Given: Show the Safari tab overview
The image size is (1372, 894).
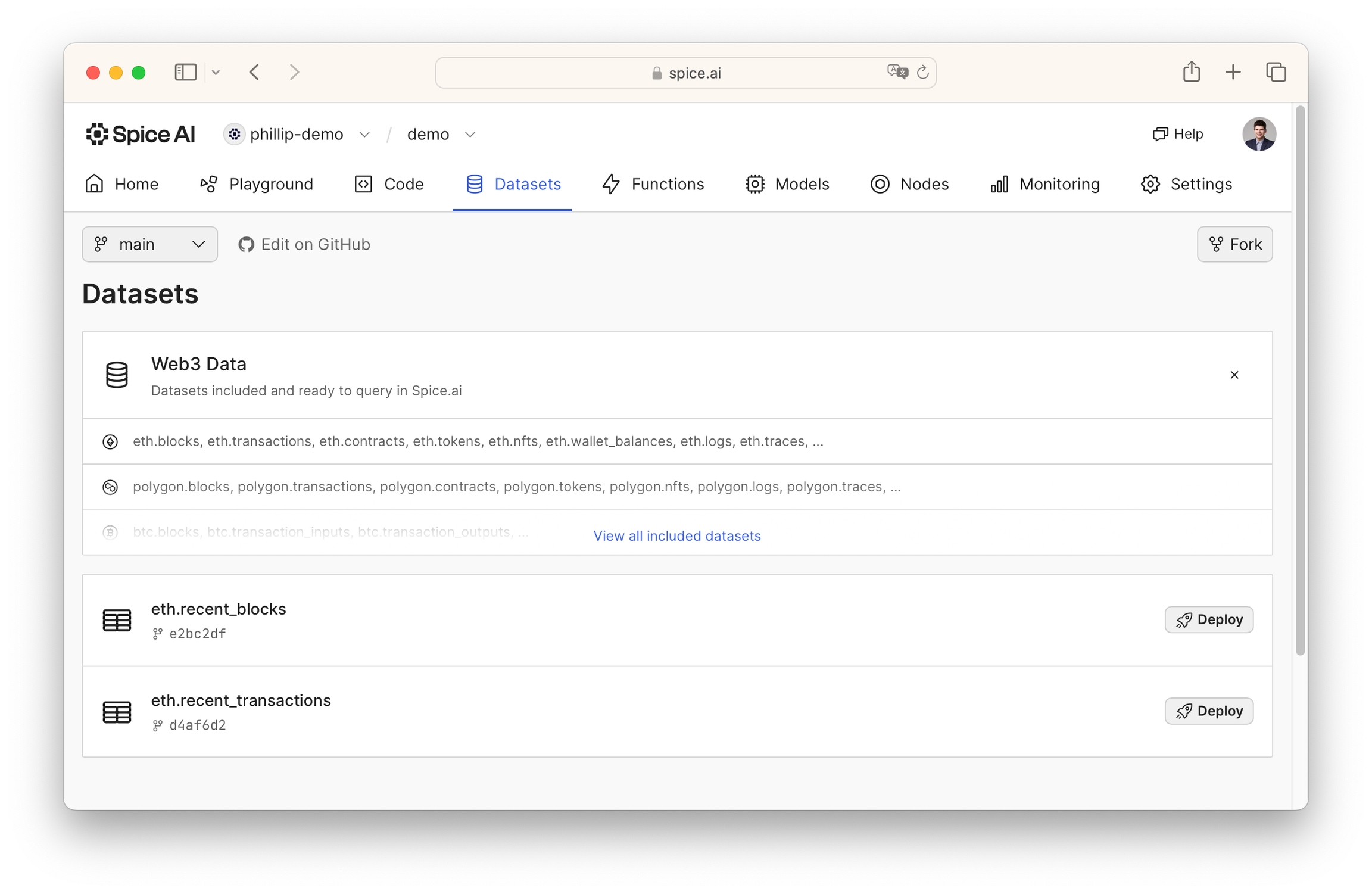Looking at the screenshot, I should [x=1276, y=72].
